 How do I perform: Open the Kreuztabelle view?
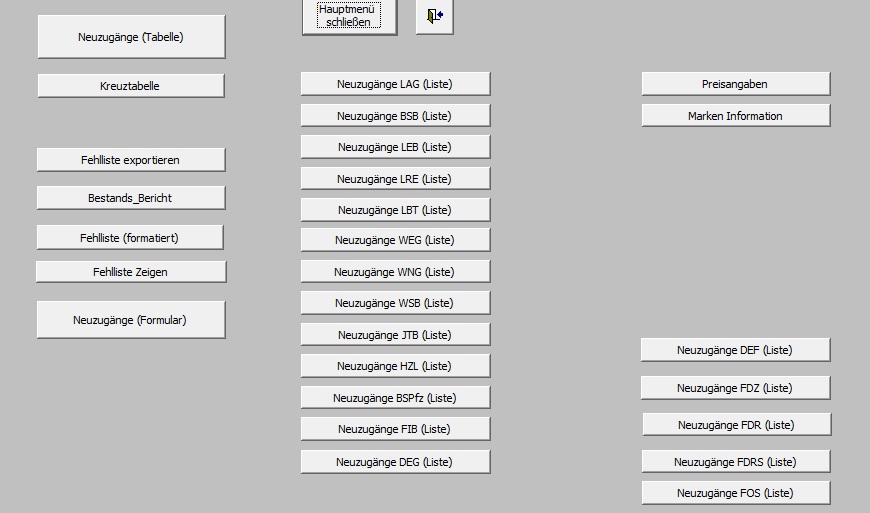(131, 86)
